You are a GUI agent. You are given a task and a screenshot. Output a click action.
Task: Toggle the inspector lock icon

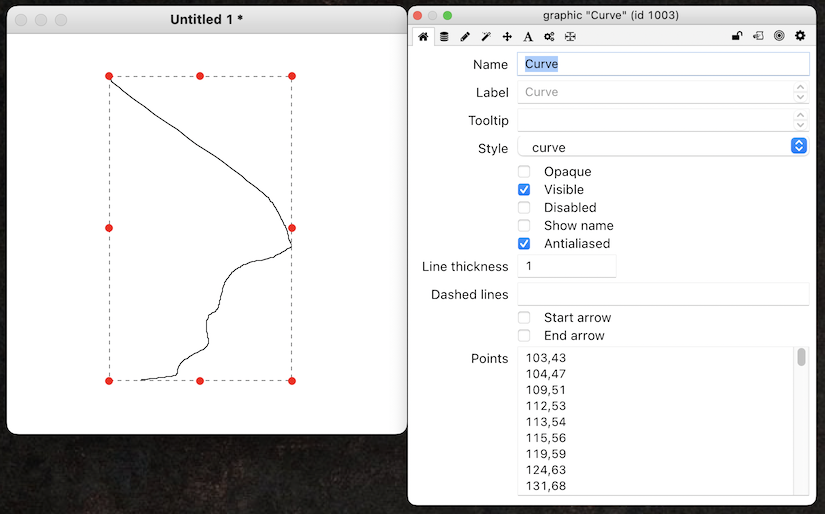coord(737,36)
